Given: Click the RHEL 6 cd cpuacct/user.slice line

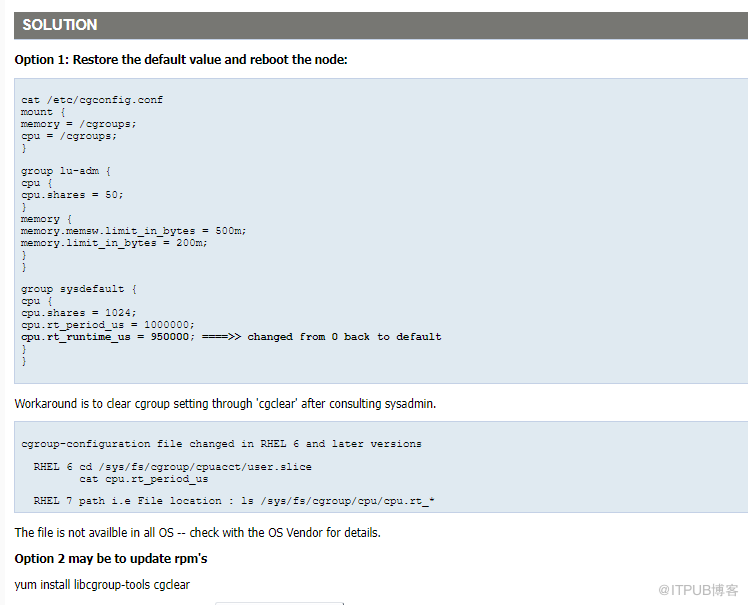Looking at the screenshot, I should coord(172,467).
